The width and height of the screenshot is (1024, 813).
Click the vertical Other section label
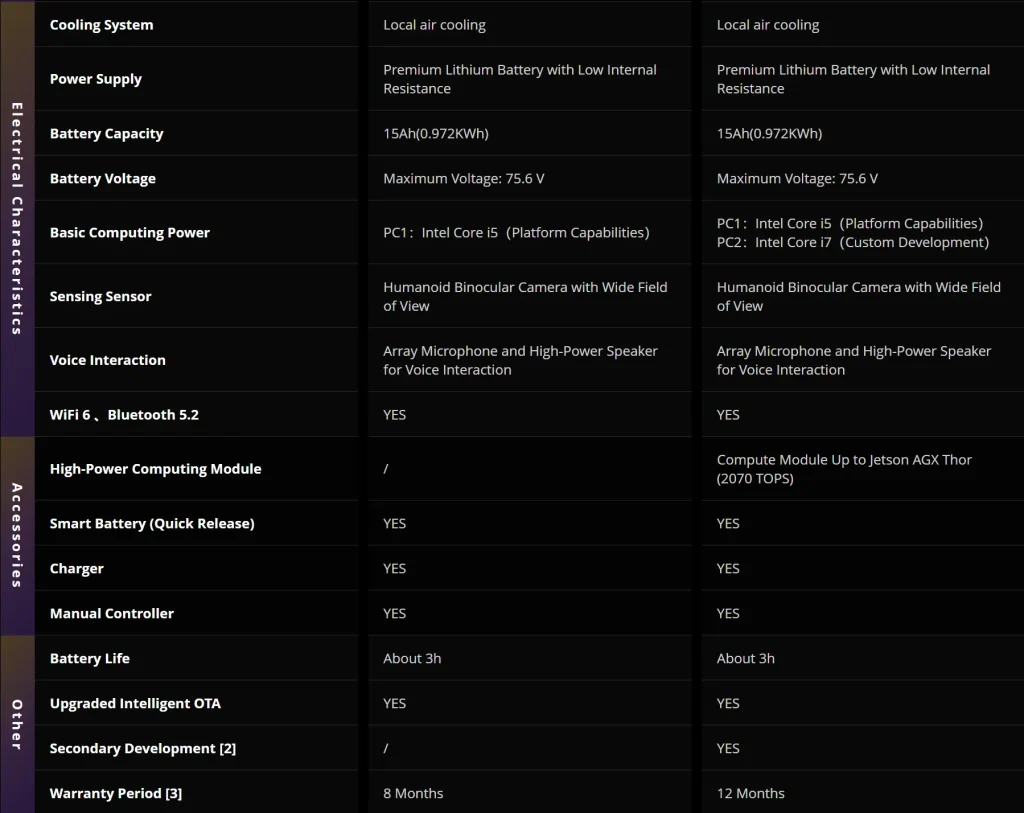click(17, 724)
